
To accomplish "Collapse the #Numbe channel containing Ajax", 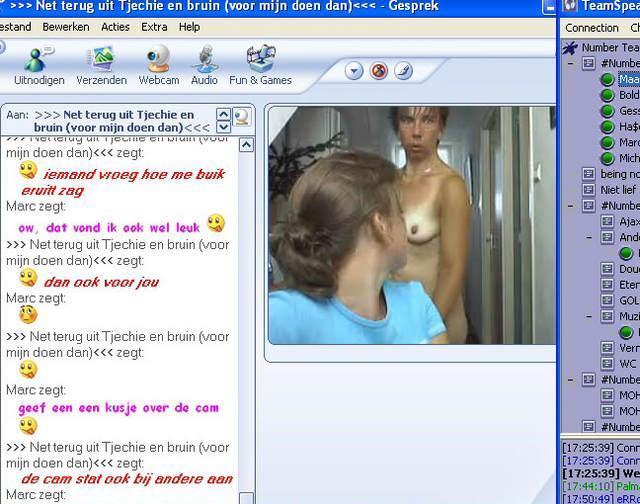I will (x=571, y=205).
